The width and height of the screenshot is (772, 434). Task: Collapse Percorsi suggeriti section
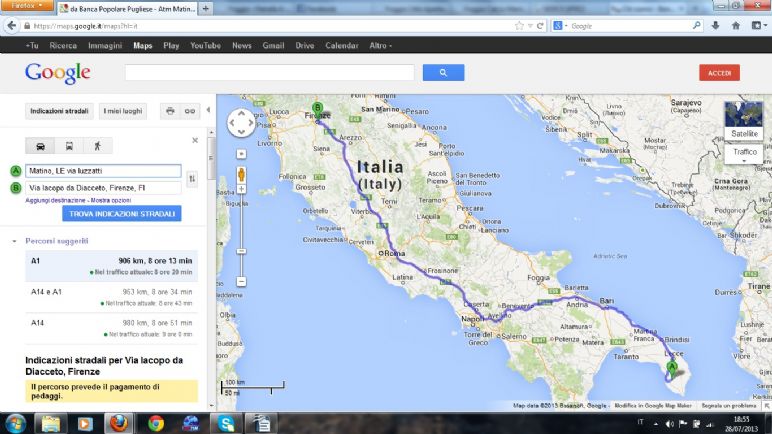point(14,241)
